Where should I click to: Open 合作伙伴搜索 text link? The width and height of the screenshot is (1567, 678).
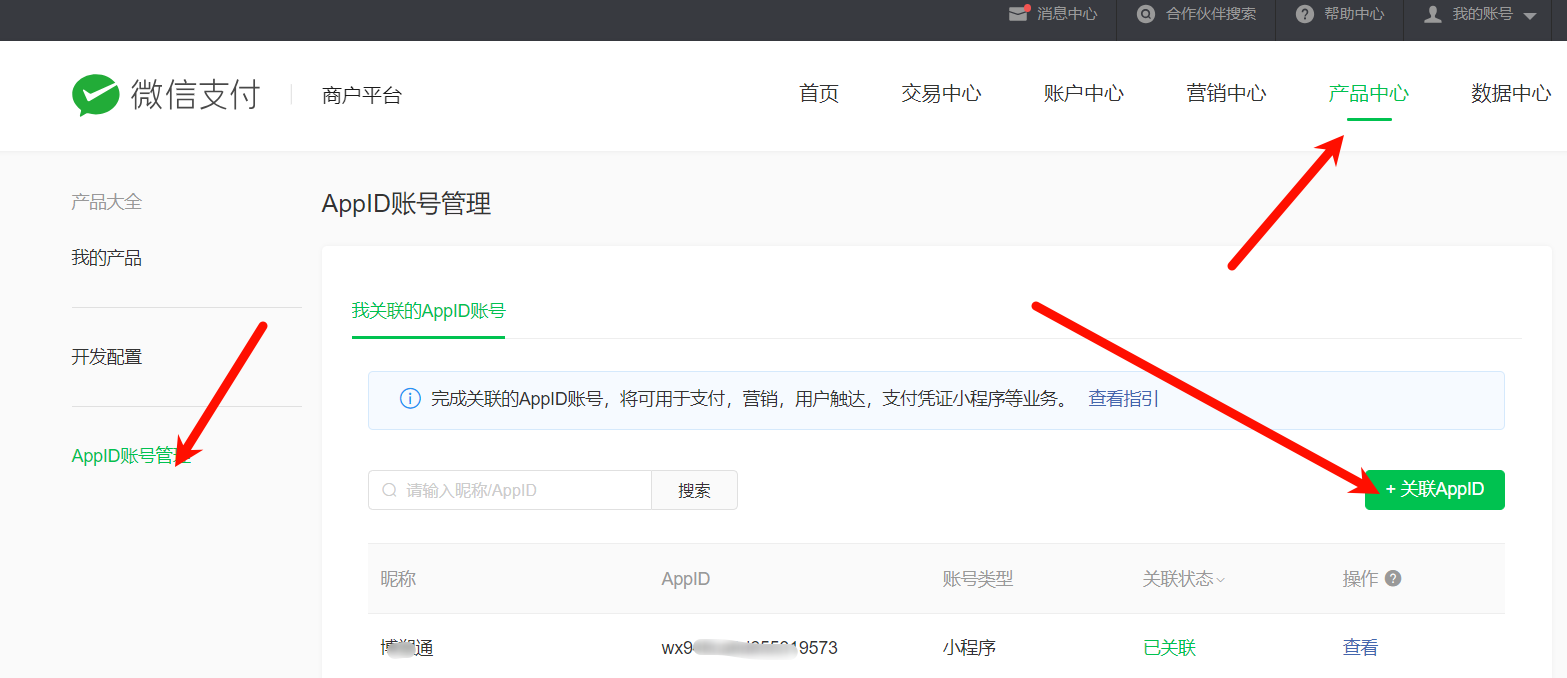(x=1211, y=14)
